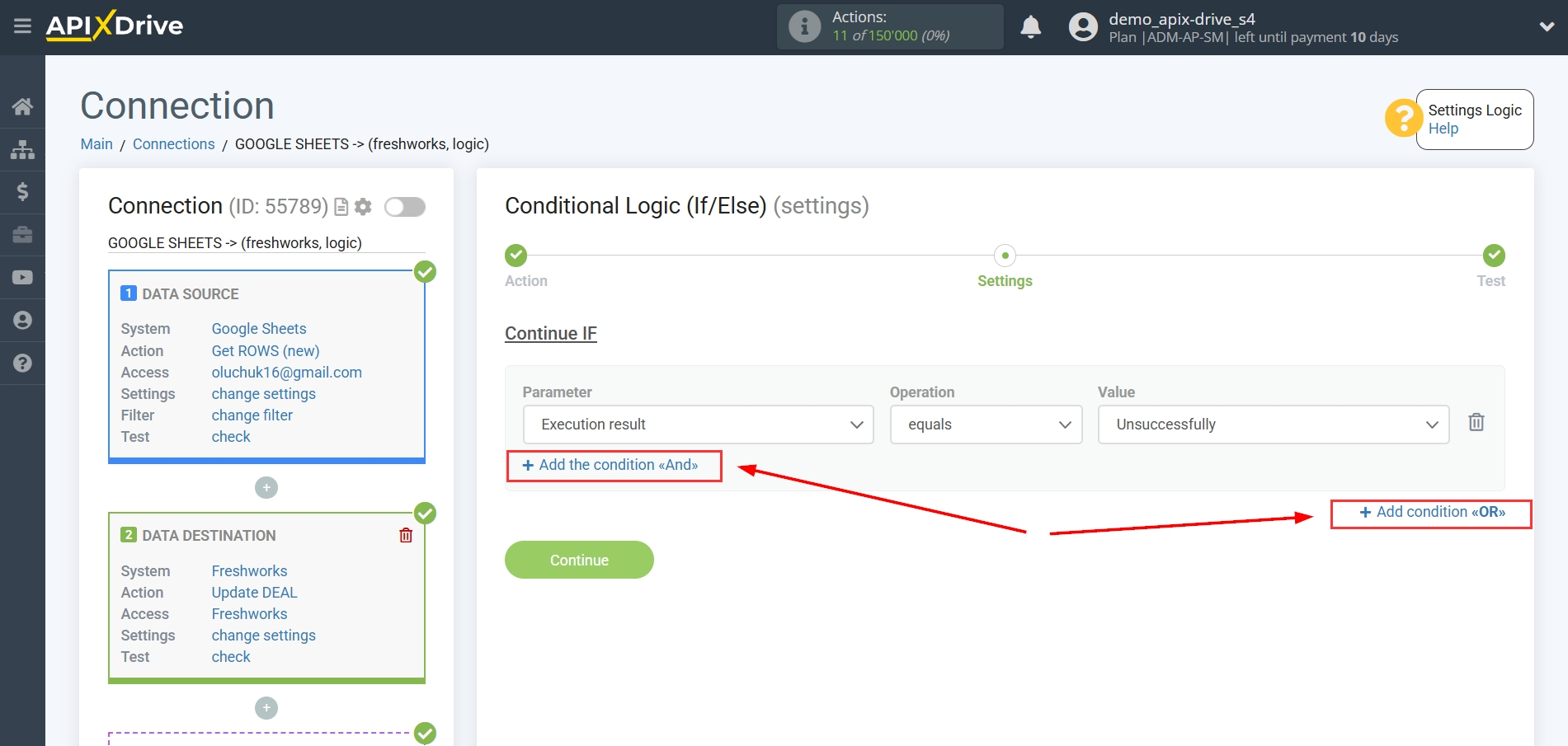Toggle the connection on/off switch
1568x746 pixels.
tap(405, 207)
